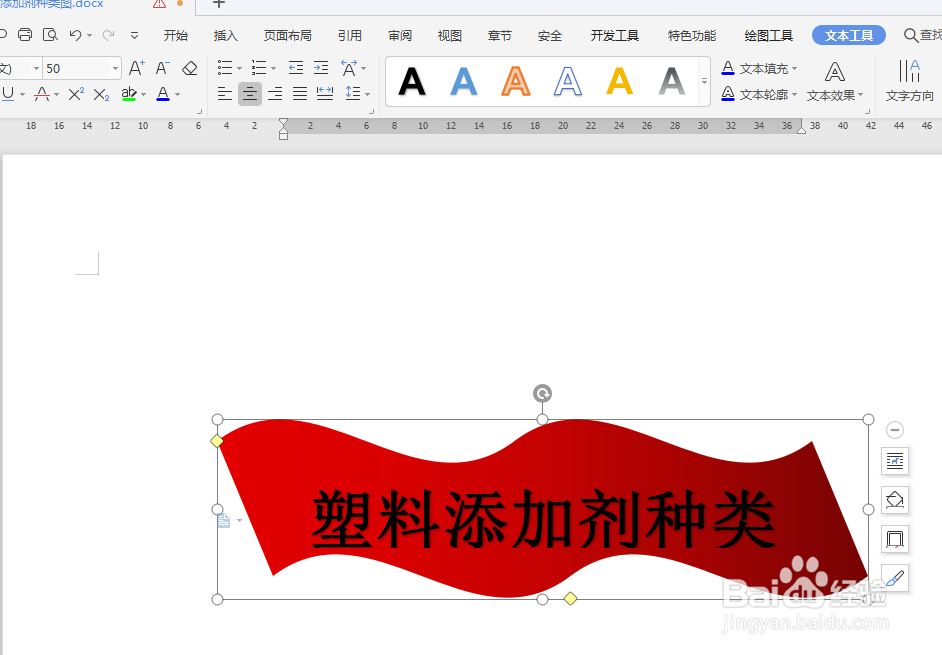The height and width of the screenshot is (655, 942).
Task: Apply the blue font color
Action: tap(163, 94)
